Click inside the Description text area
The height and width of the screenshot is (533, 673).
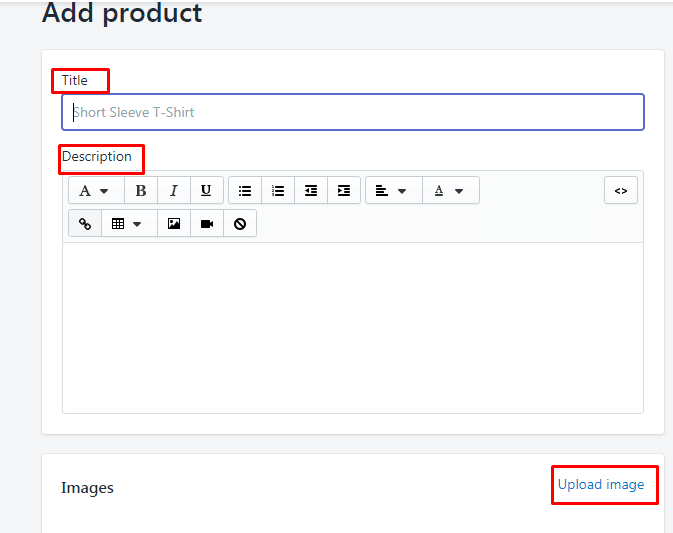pos(353,328)
